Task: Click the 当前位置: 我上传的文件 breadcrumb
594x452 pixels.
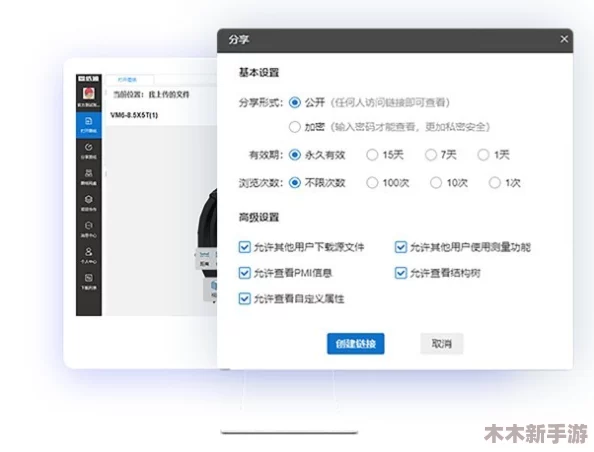Action: [x=151, y=94]
